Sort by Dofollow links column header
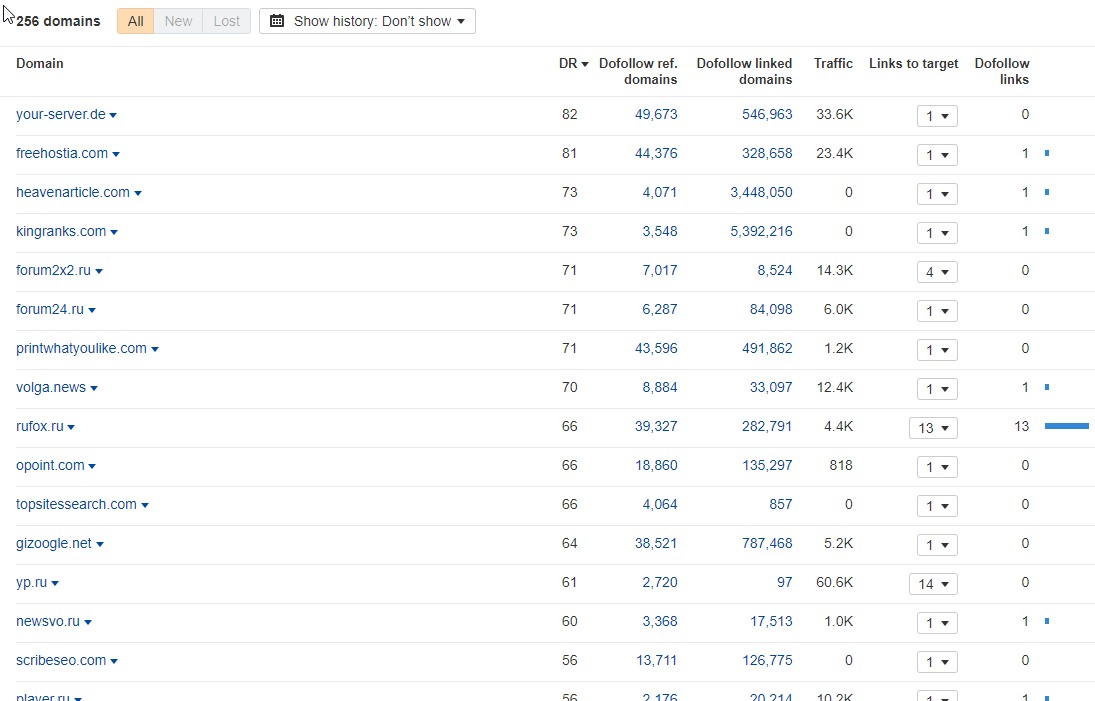The height and width of the screenshot is (701, 1095). click(x=1001, y=71)
